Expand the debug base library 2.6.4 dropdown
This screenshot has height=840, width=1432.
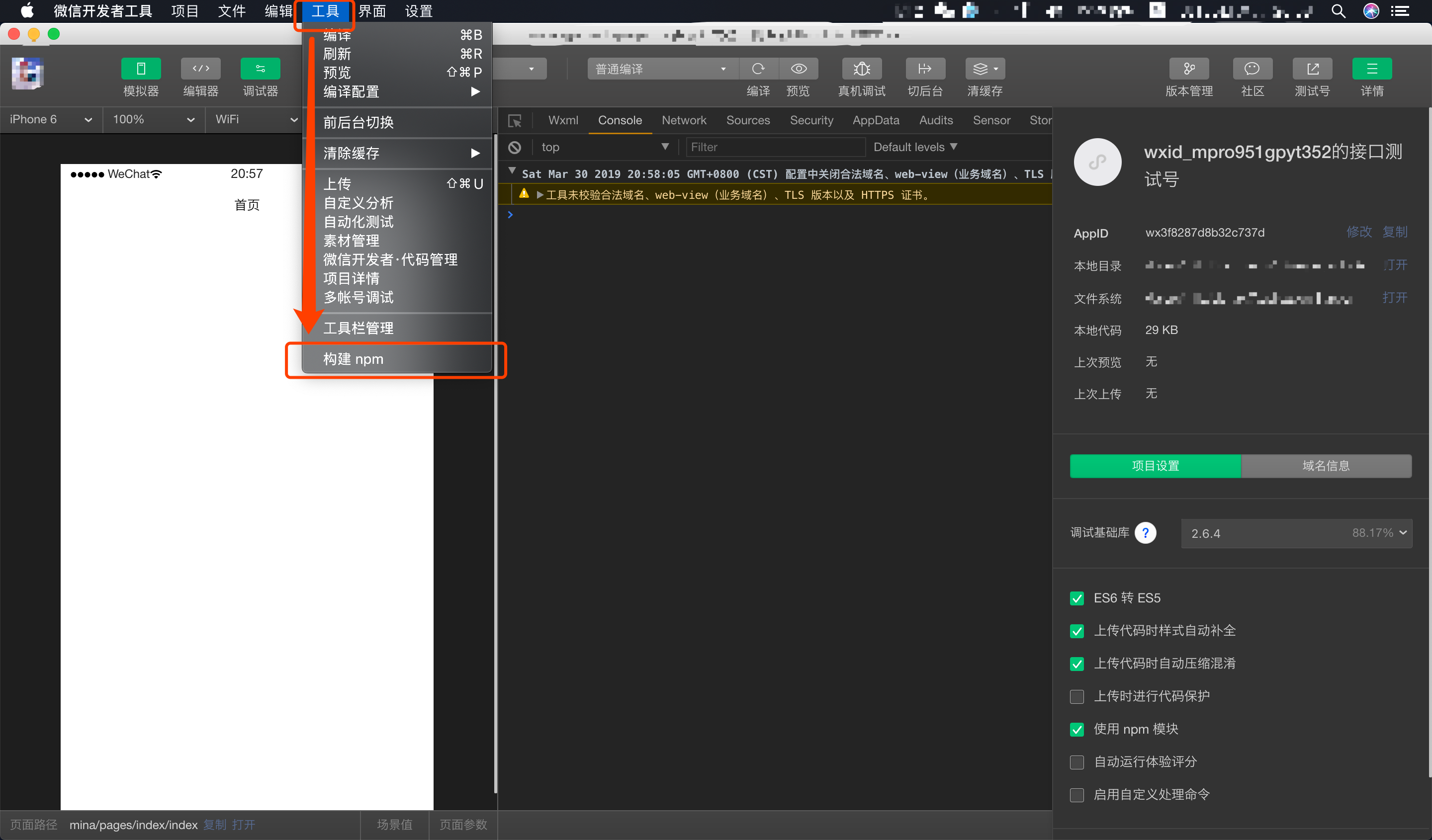coord(1296,533)
